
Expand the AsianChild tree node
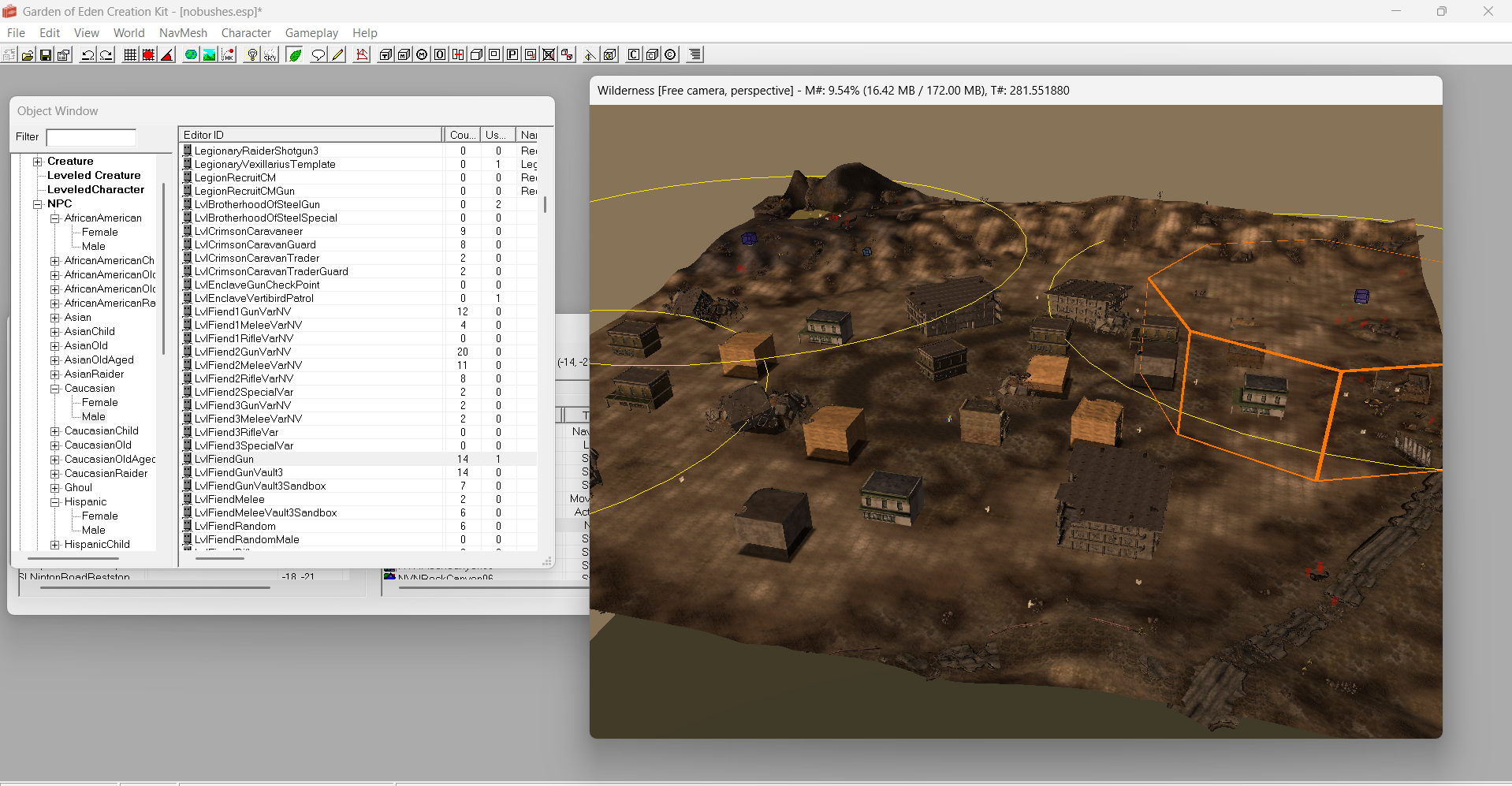(x=55, y=332)
